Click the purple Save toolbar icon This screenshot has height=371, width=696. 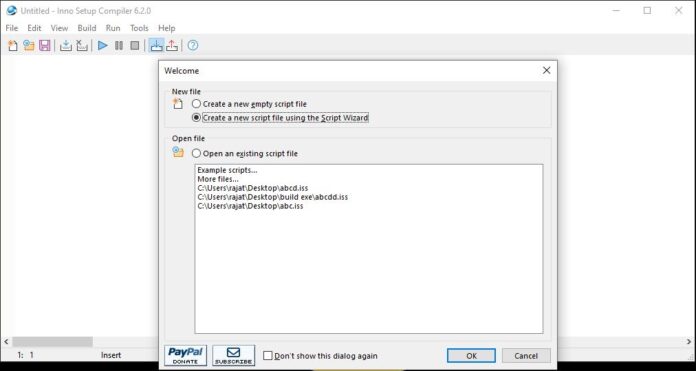(x=44, y=45)
